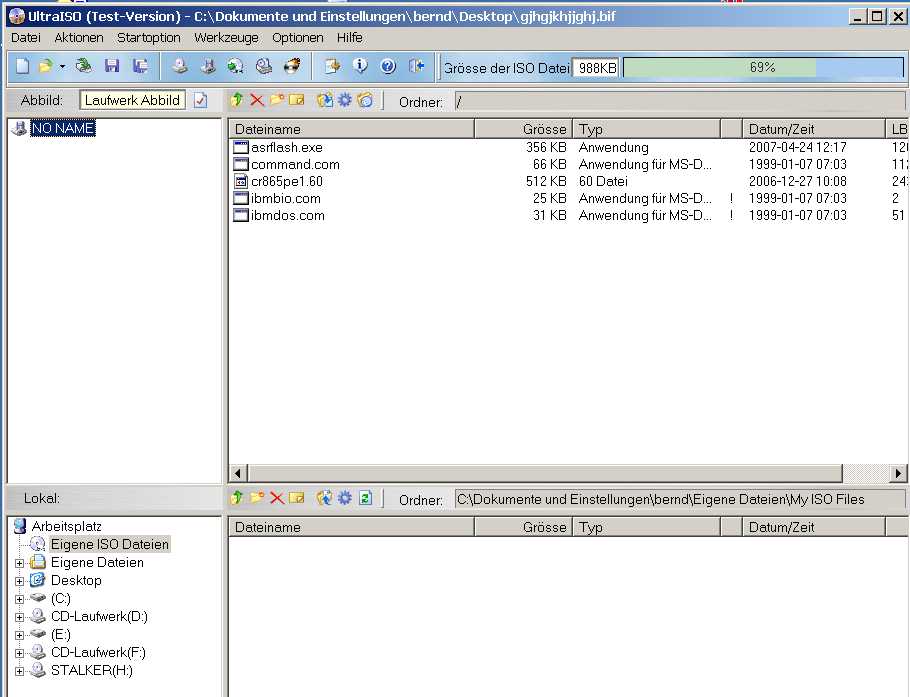Image resolution: width=910 pixels, height=697 pixels.
Task: Click the Convert image toolbar icon
Action: click(235, 66)
